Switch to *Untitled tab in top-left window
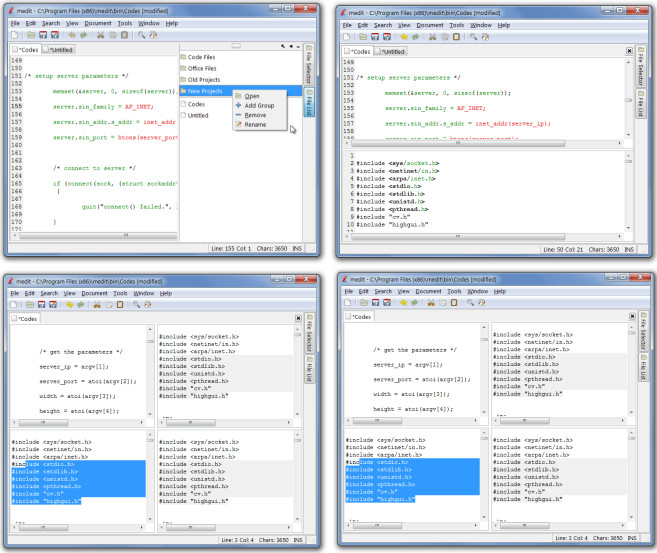The image size is (657, 553). point(58,50)
